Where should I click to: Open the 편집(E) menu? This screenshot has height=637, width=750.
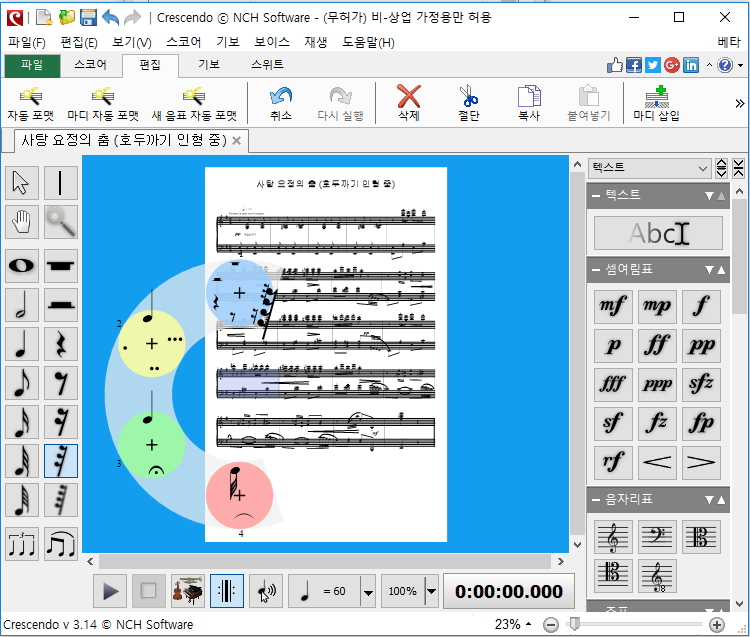[x=79, y=42]
